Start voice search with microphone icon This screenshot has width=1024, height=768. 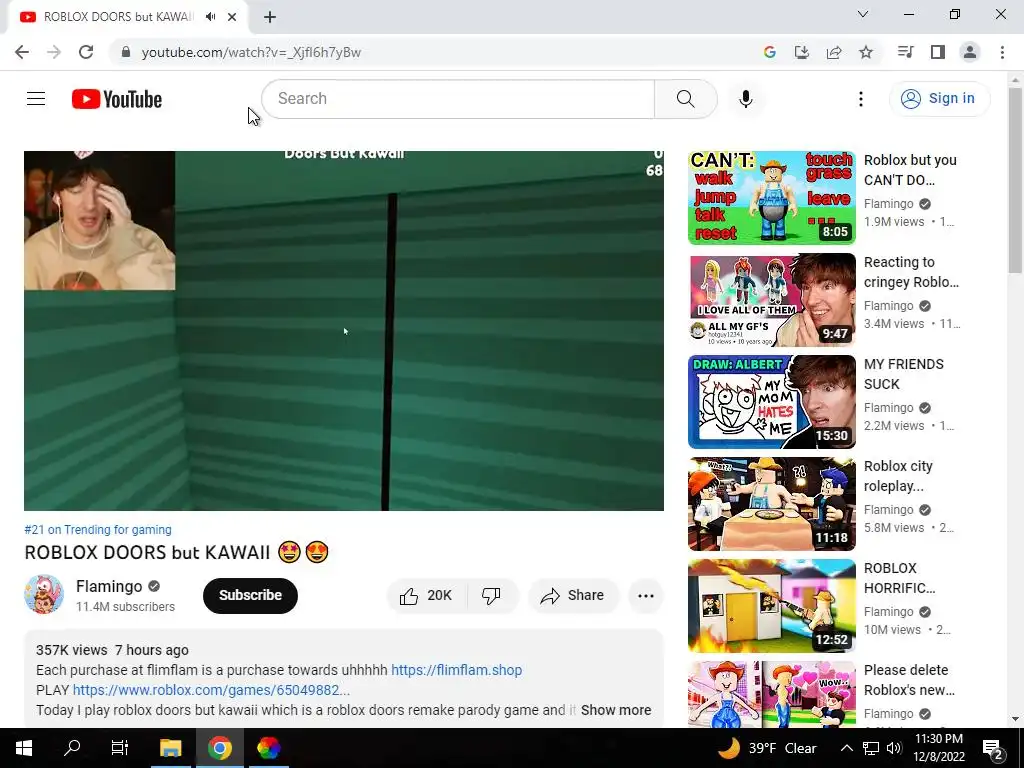click(746, 99)
